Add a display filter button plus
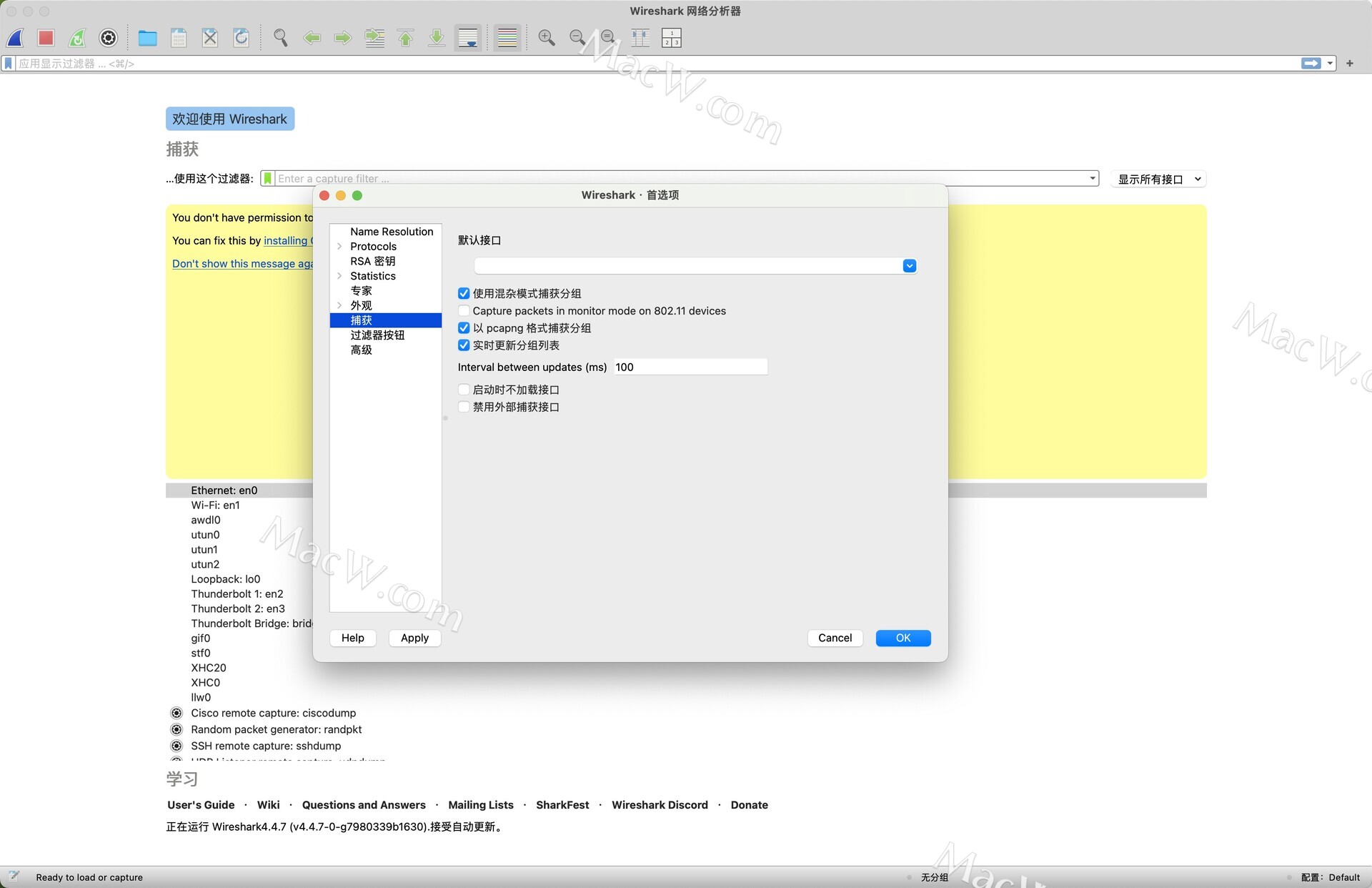1372x888 pixels. [1350, 64]
